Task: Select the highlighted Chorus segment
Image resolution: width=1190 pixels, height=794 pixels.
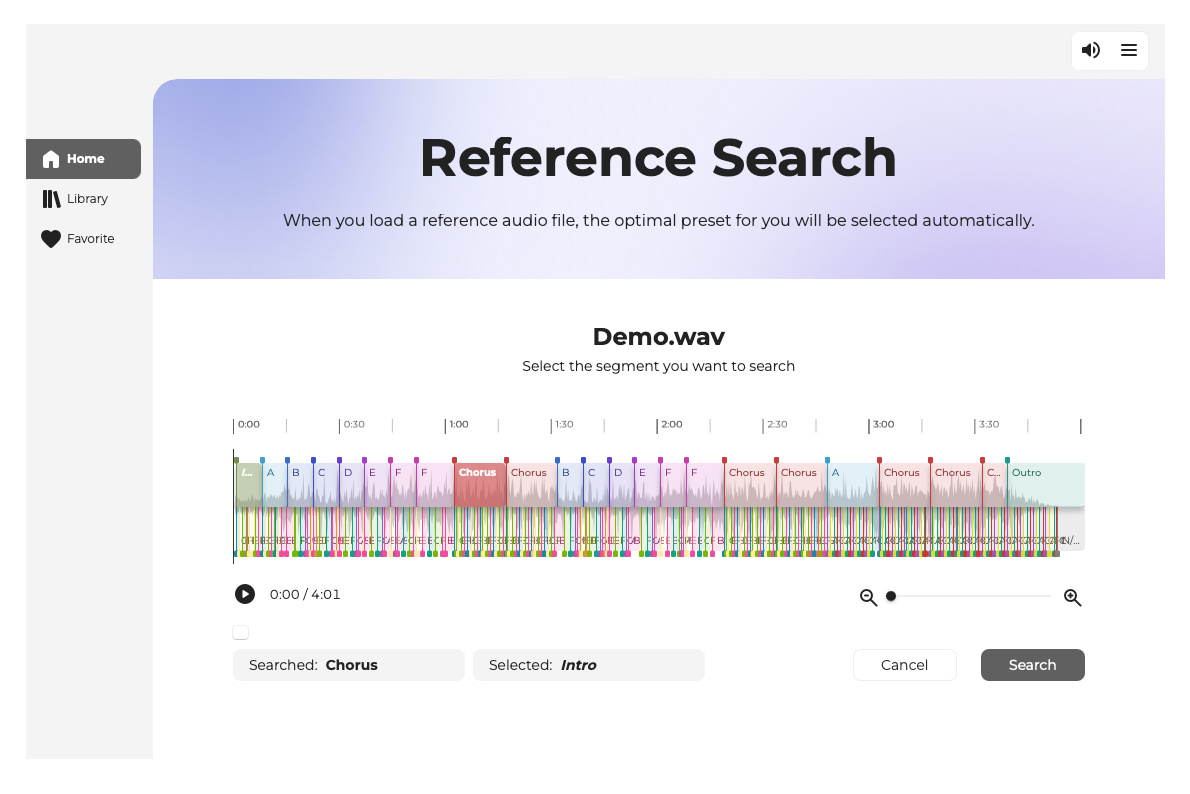Action: click(479, 485)
